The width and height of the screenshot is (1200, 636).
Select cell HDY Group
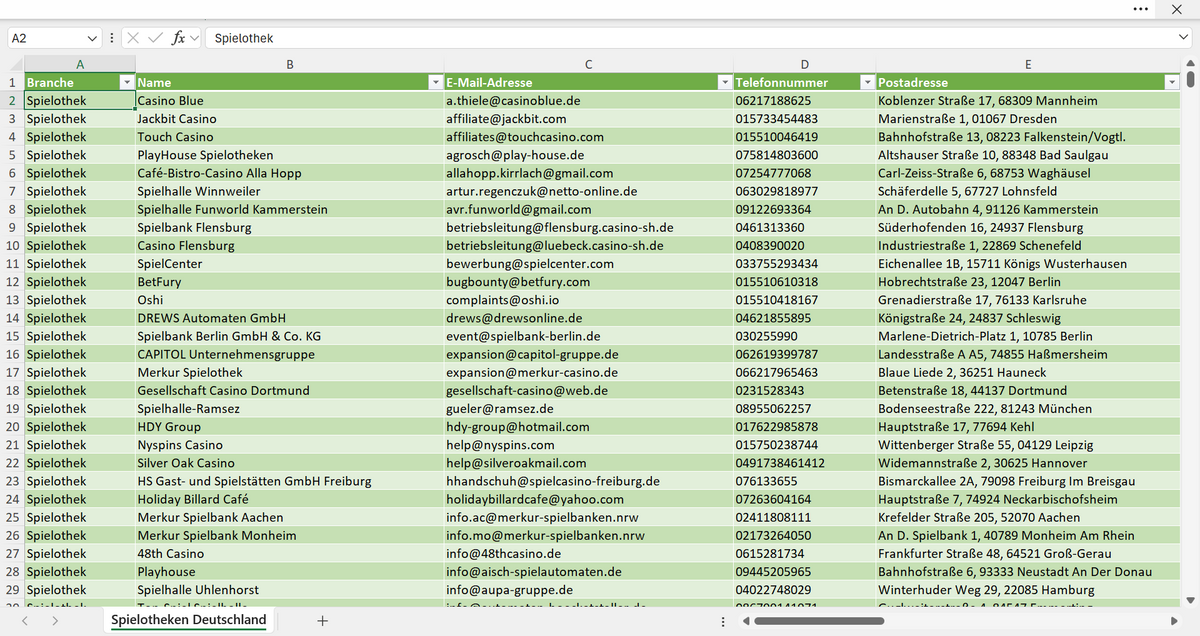pyautogui.click(x=289, y=427)
